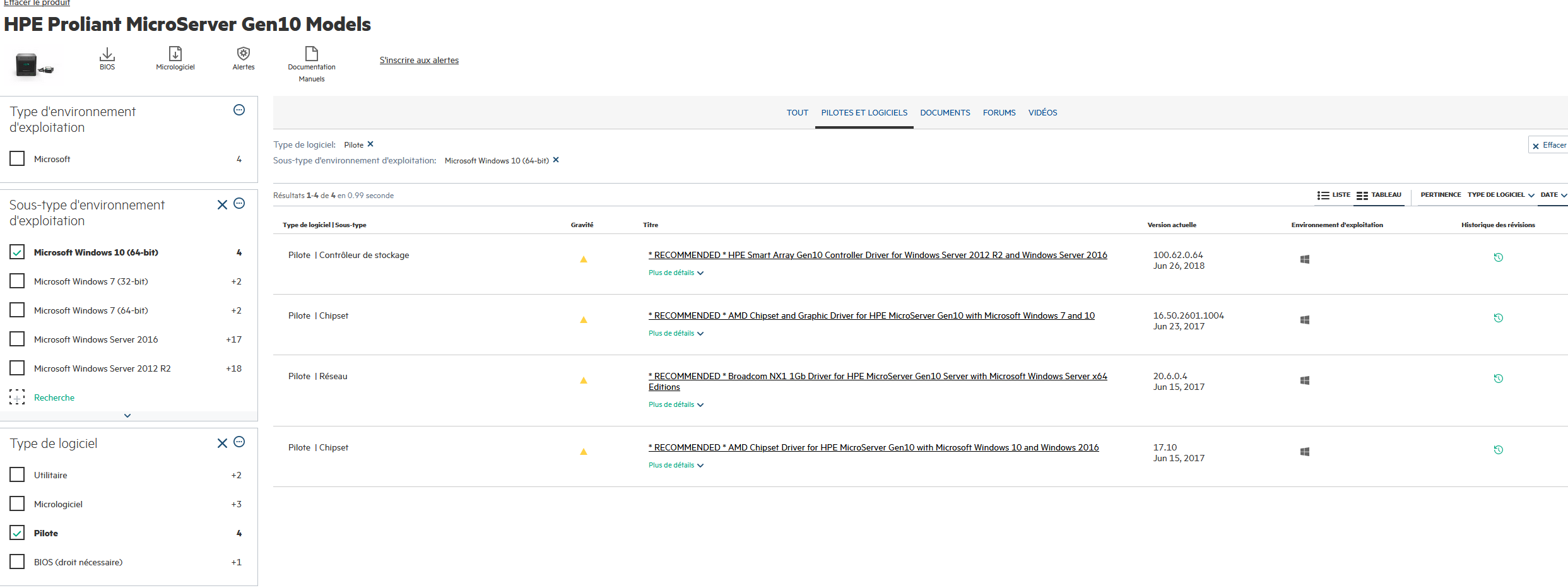
Task: Open AMD Chipset and Graphic Driver link
Action: point(871,315)
